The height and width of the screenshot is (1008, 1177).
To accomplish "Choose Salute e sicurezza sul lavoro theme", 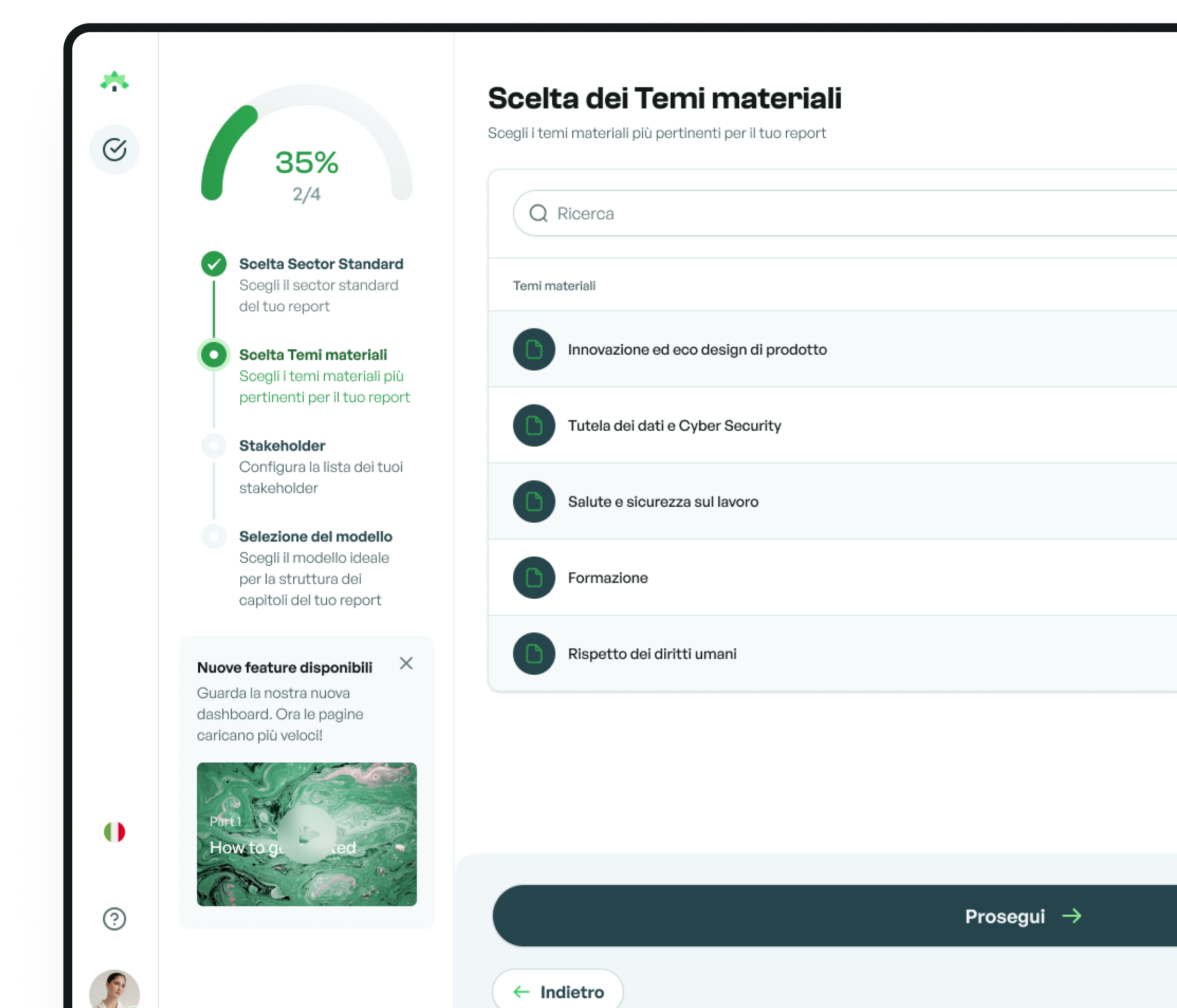I will coord(662,501).
